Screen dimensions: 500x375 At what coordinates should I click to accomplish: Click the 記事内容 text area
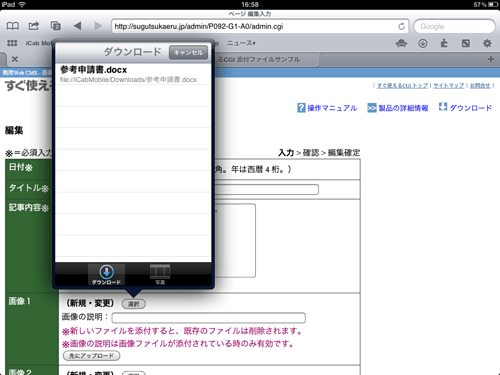pyautogui.click(x=235, y=240)
